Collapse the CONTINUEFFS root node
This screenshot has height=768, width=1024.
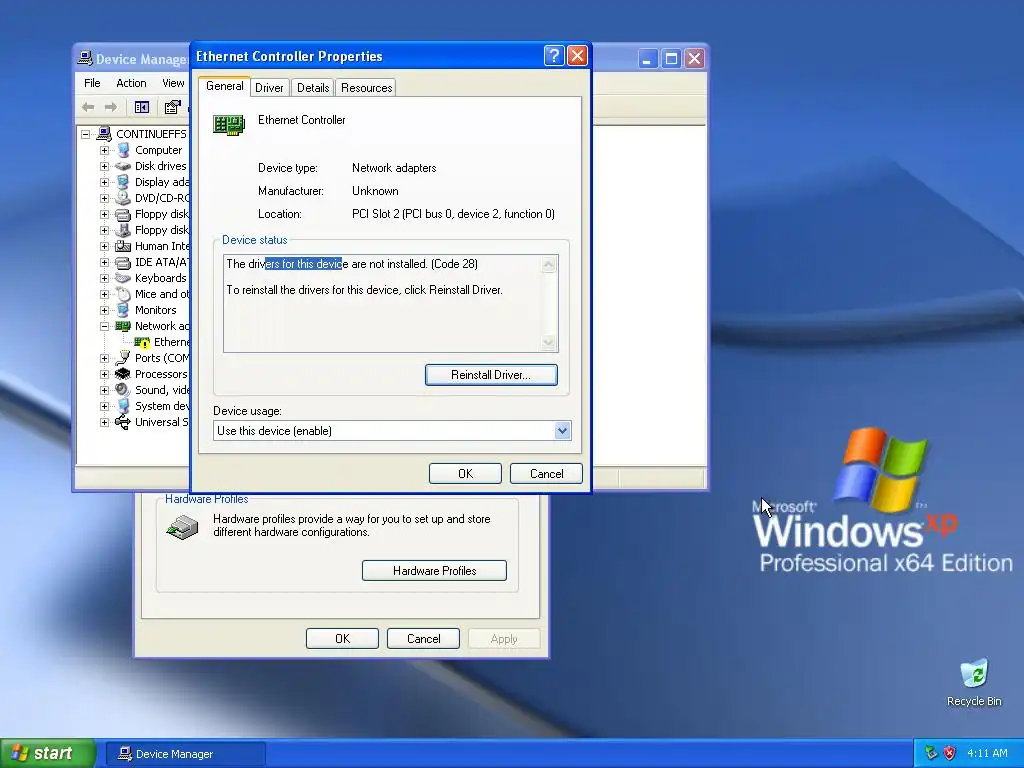pyautogui.click(x=86, y=134)
